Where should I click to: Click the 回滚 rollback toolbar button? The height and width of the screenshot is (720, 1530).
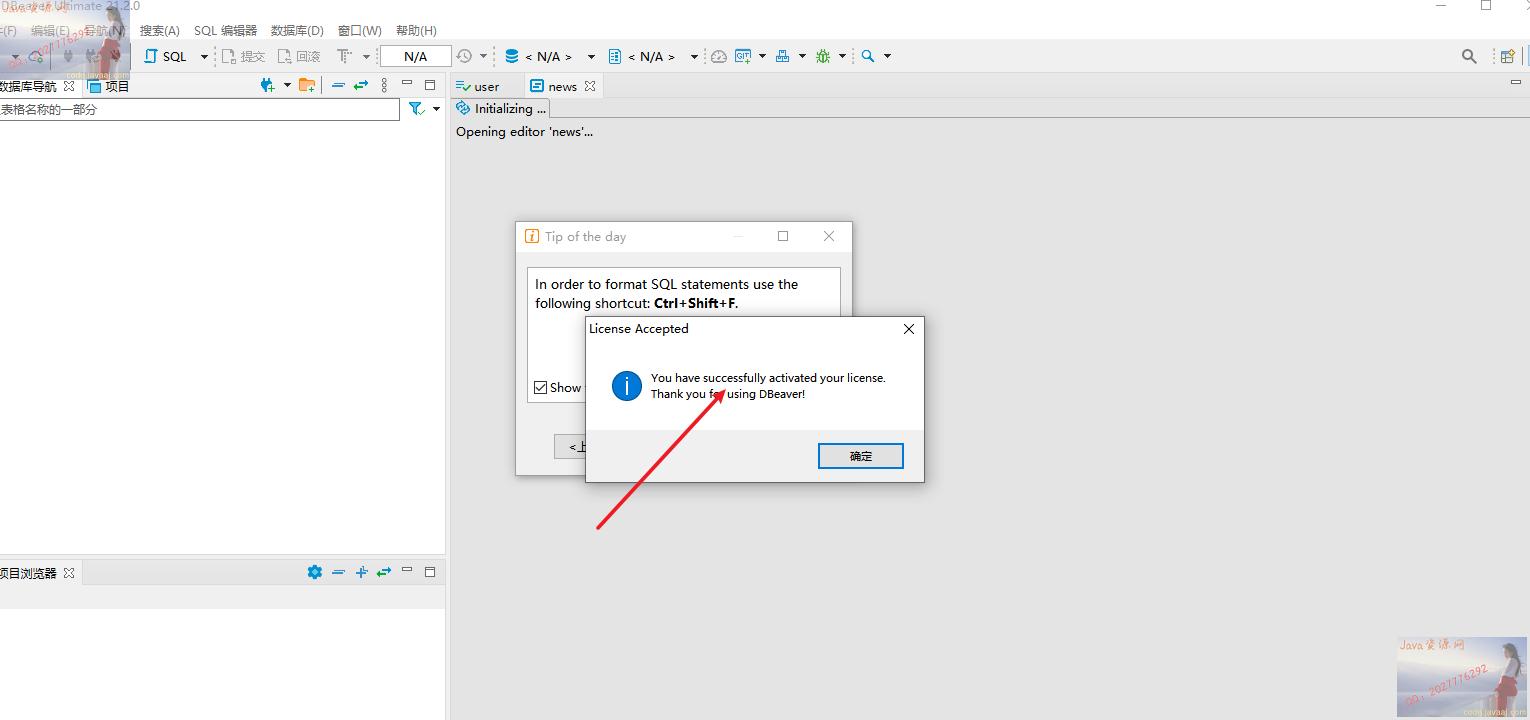pos(299,57)
